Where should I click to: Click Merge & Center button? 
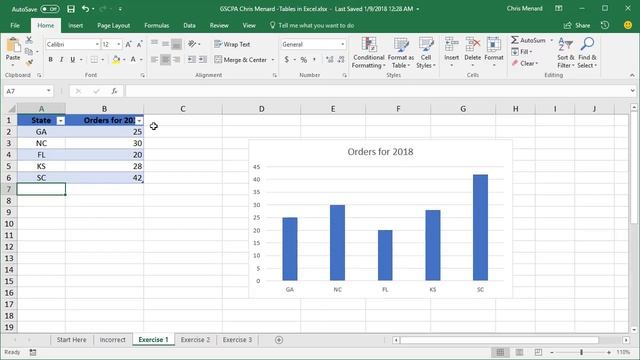click(240, 60)
